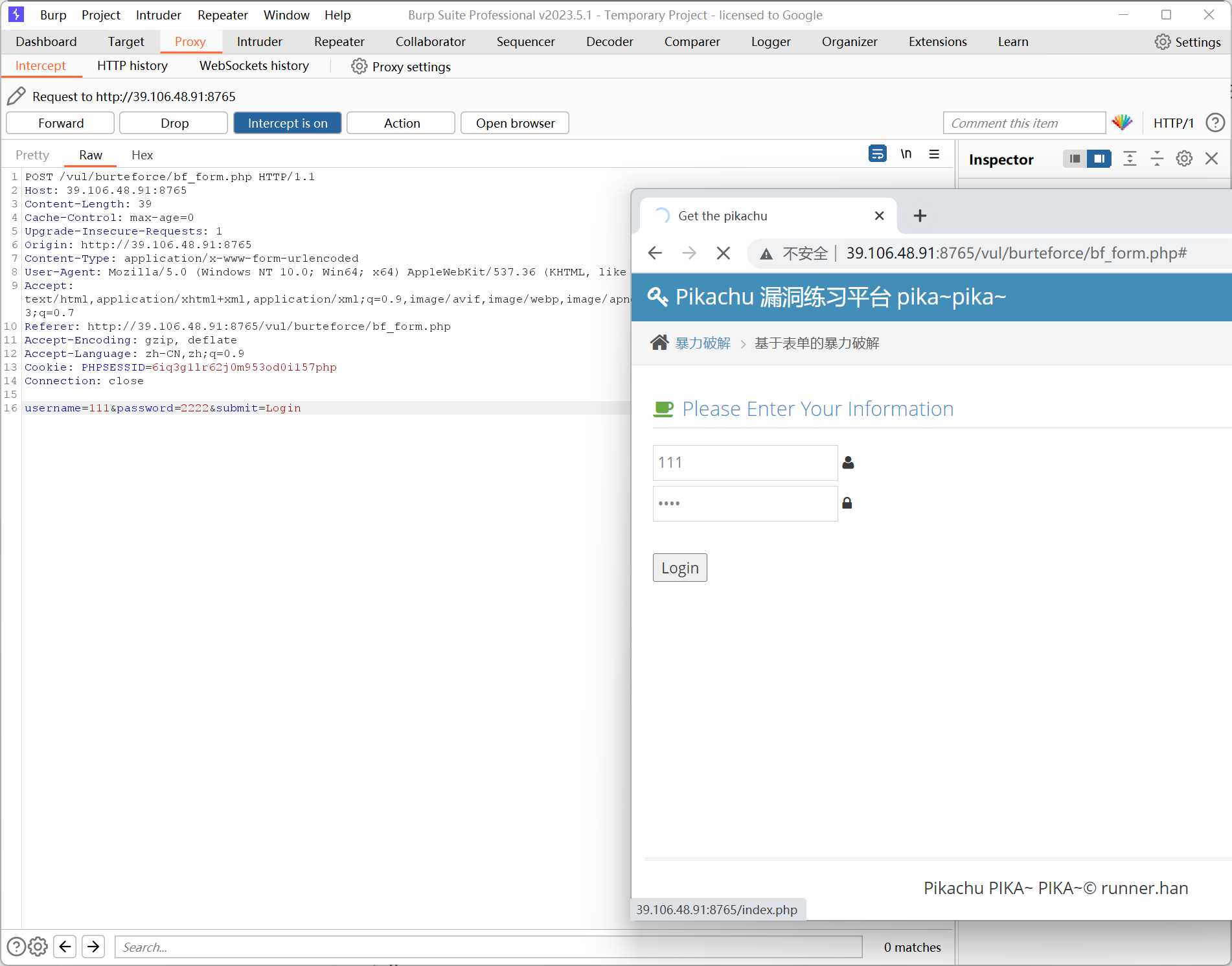Open search settings gear at bottom
Image resolution: width=1232 pixels, height=966 pixels.
coord(38,947)
